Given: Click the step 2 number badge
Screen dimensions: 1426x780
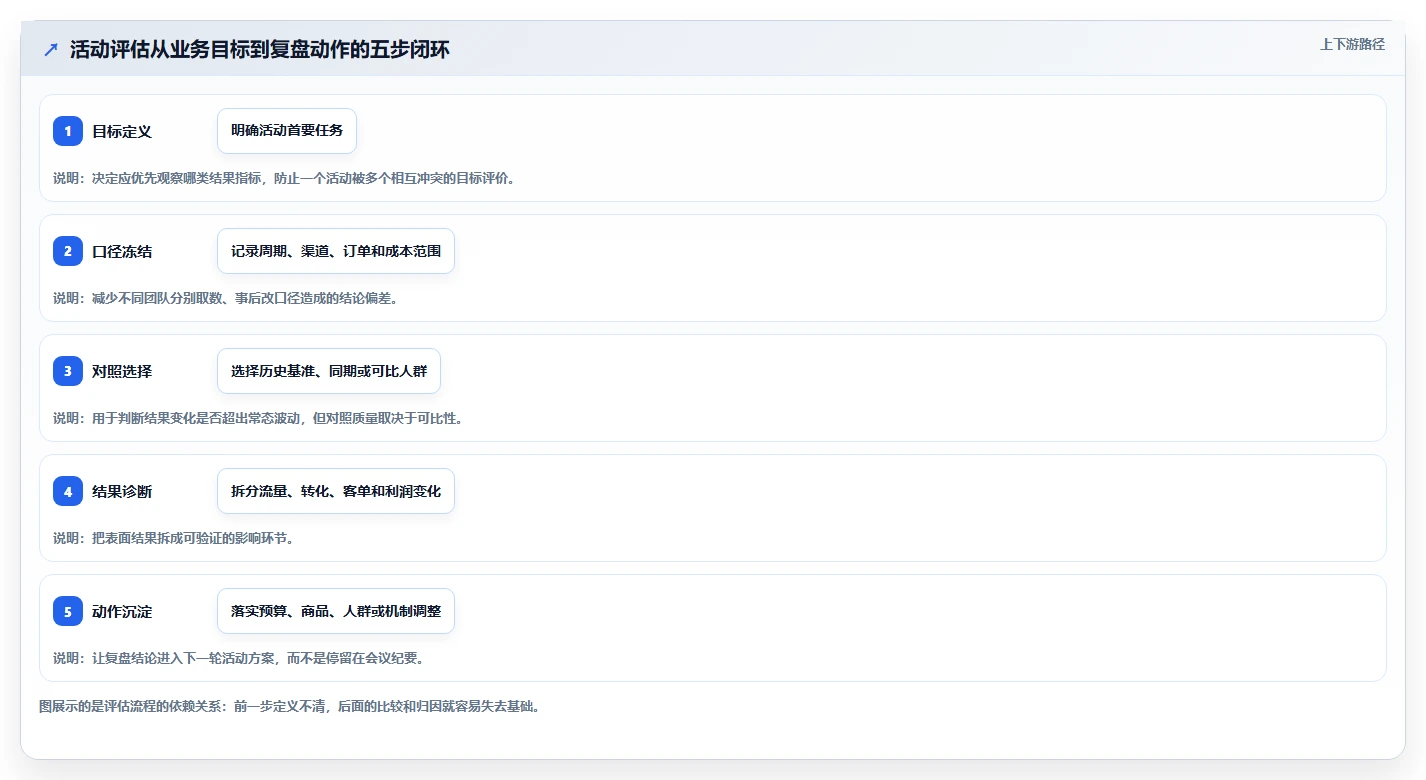Looking at the screenshot, I should click(68, 251).
